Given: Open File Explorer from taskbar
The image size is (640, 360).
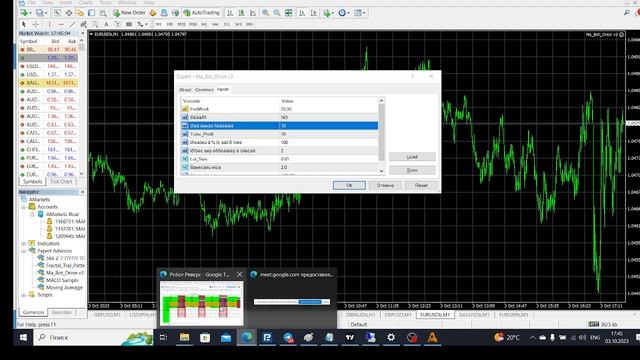Looking at the screenshot, I should 184,338.
